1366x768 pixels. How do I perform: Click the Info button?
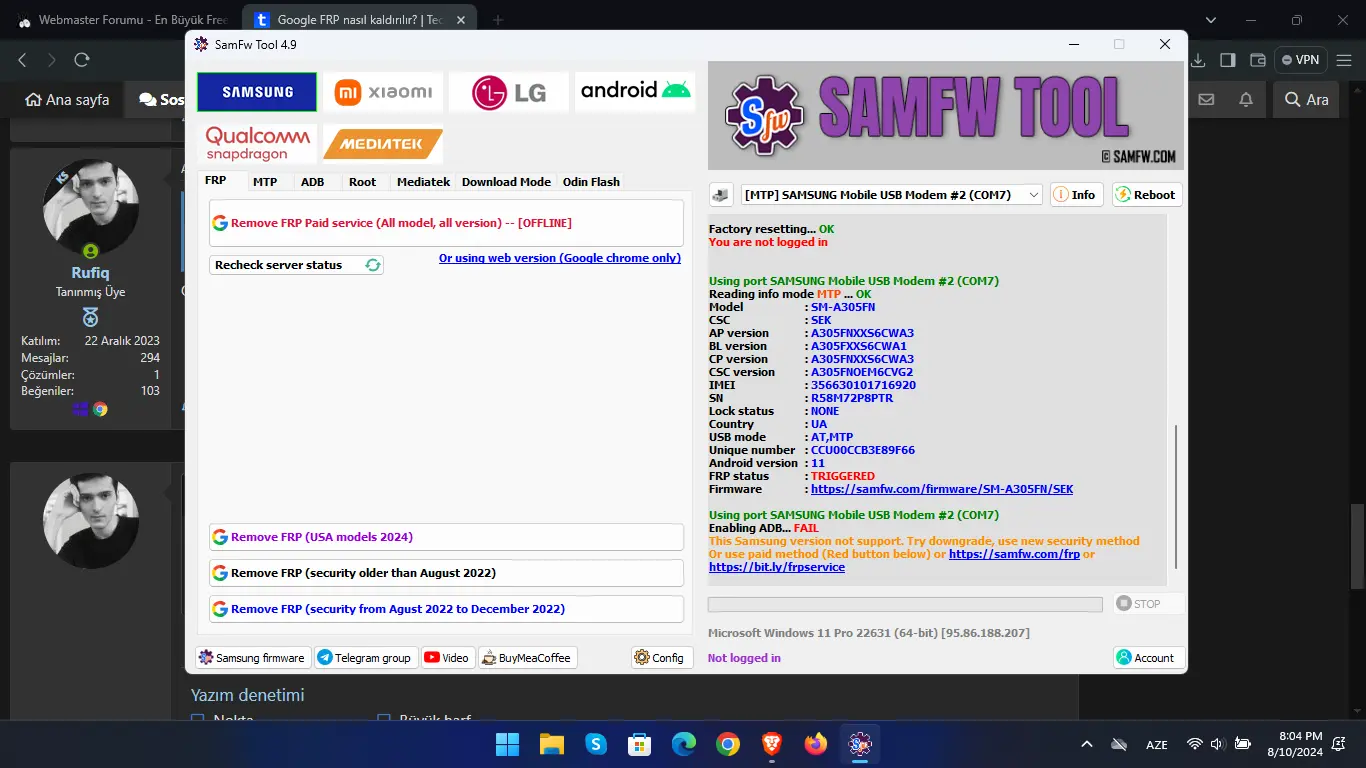[x=1076, y=195]
